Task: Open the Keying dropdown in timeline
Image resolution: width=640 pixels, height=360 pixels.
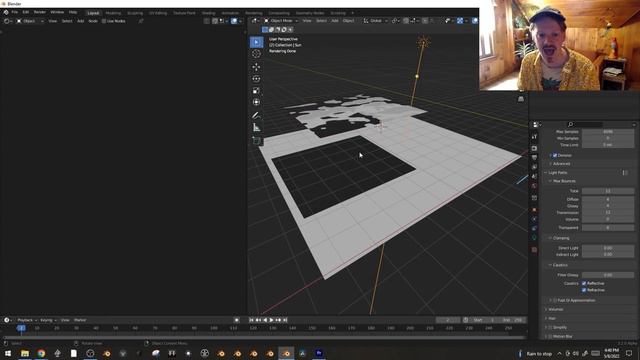Action: coord(48,320)
